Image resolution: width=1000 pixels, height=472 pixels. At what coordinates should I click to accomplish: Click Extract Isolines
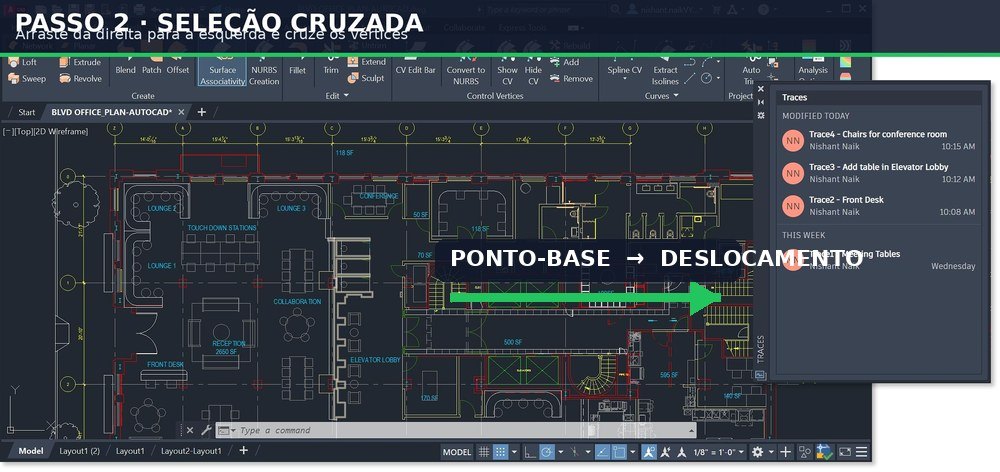click(x=665, y=73)
